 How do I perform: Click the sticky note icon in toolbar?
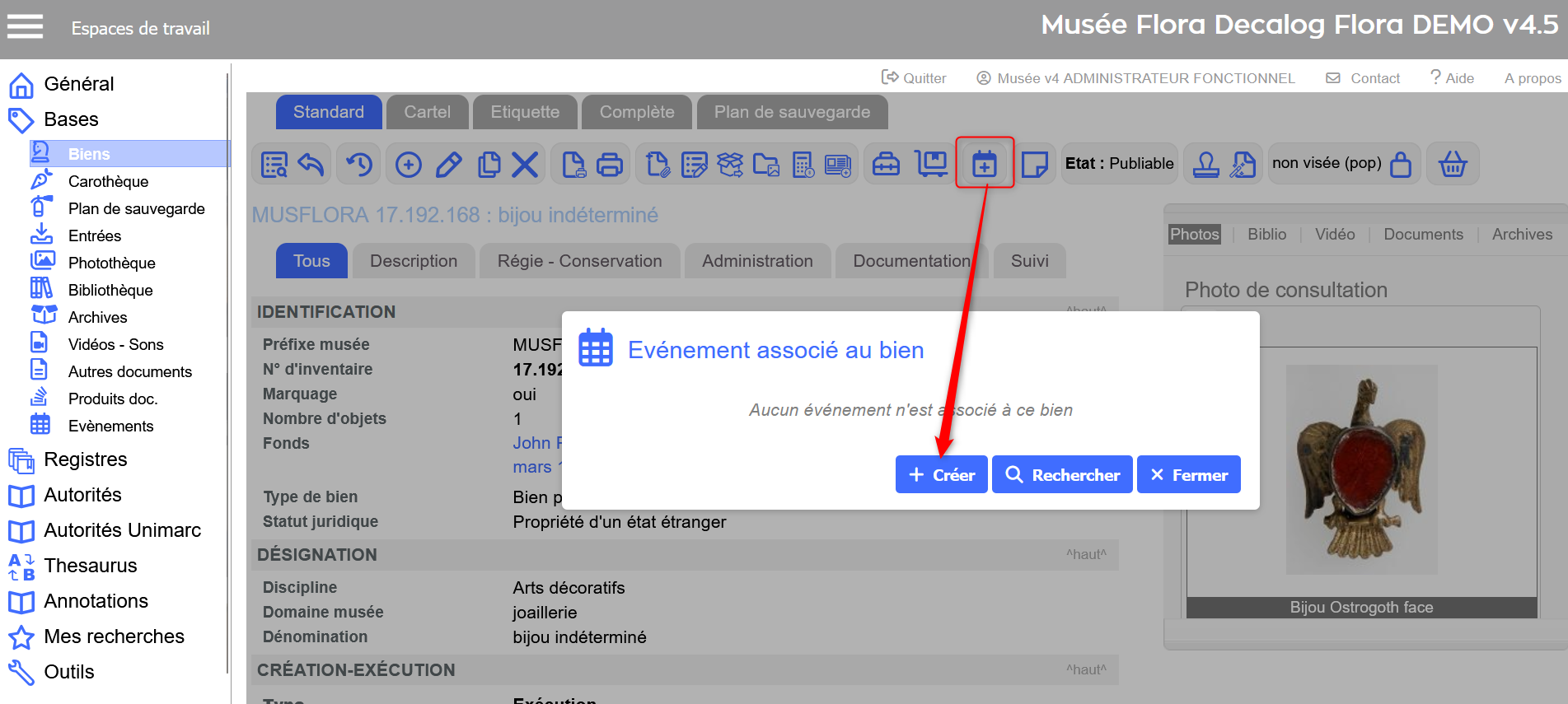click(1033, 165)
